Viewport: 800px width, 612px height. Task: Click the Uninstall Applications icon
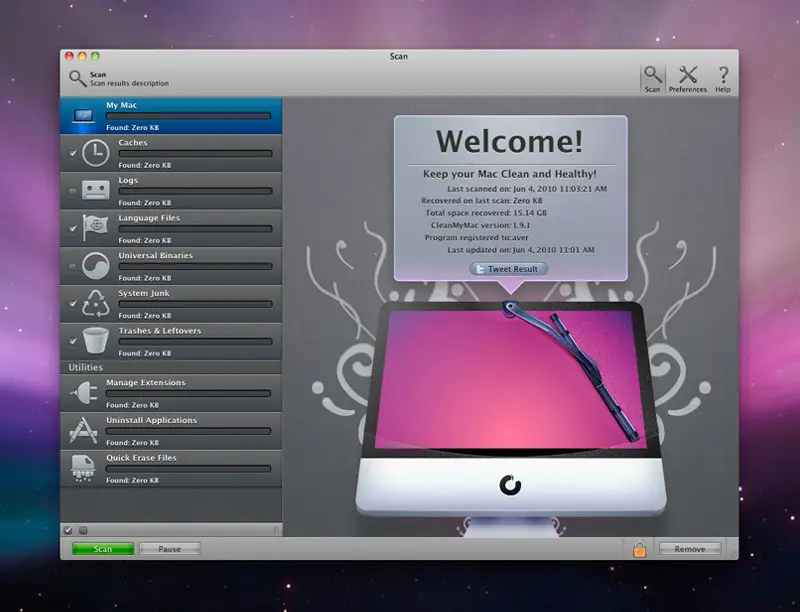(x=83, y=430)
